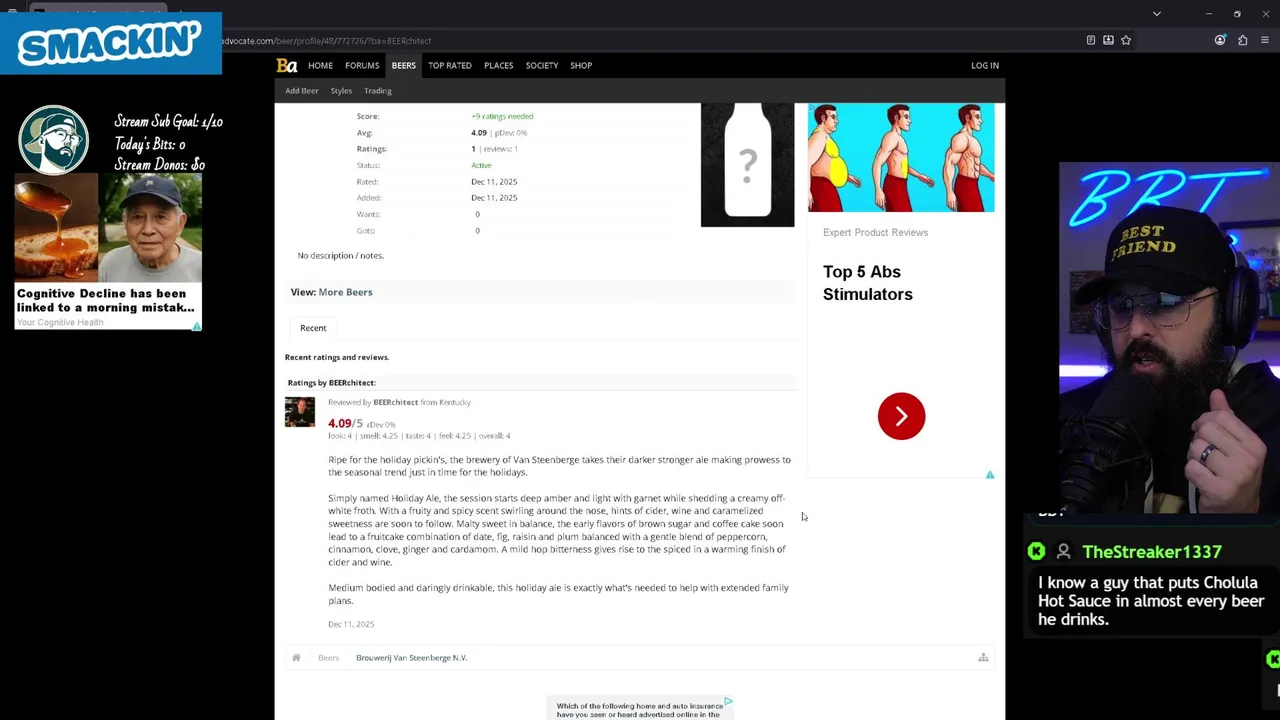Click the SMACKIN' overlay logo
This screenshot has height=720, width=1280.
pos(110,44)
